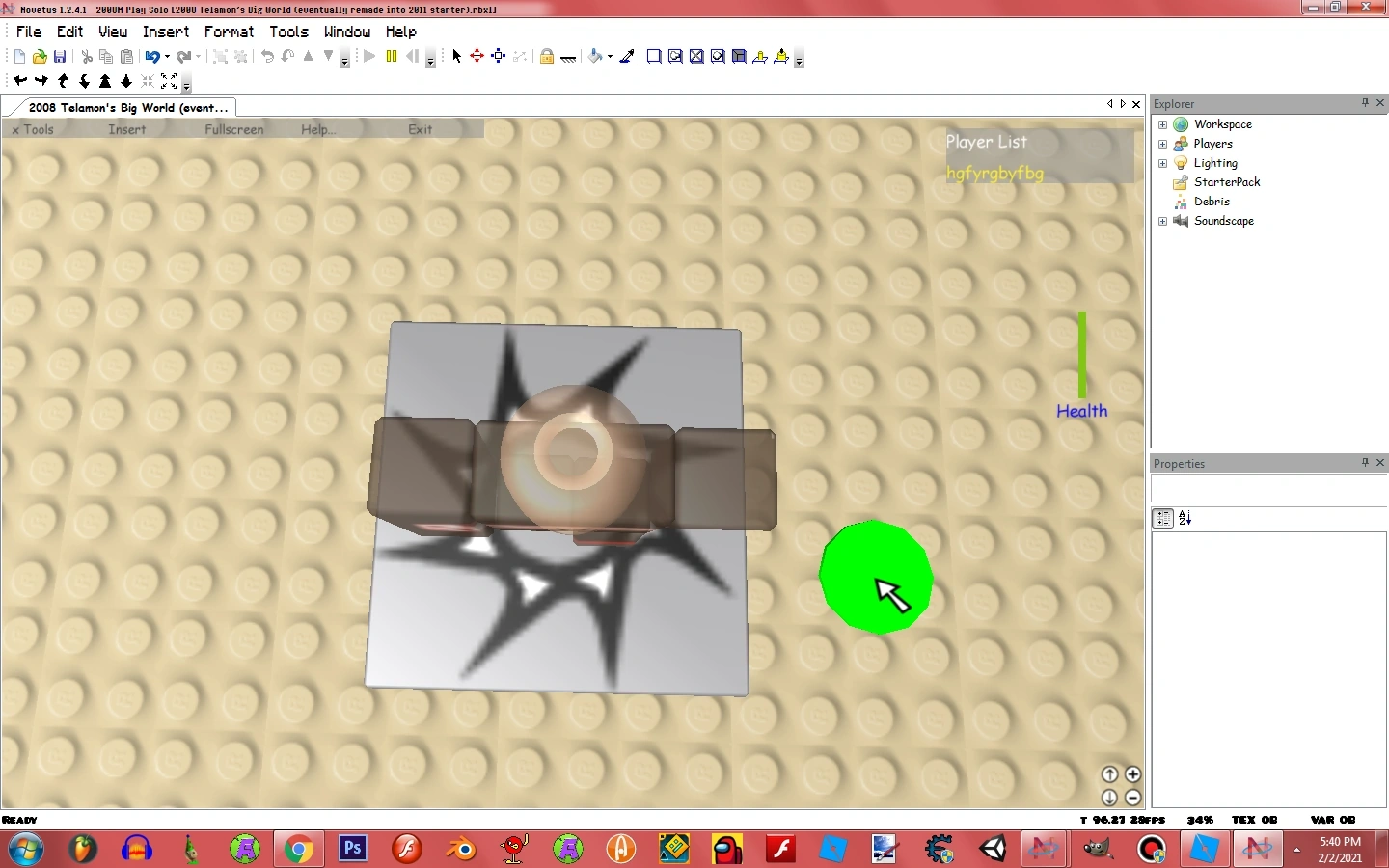This screenshot has width=1389, height=868.
Task: Click the camera tilt up arrow button
Action: tap(1110, 774)
